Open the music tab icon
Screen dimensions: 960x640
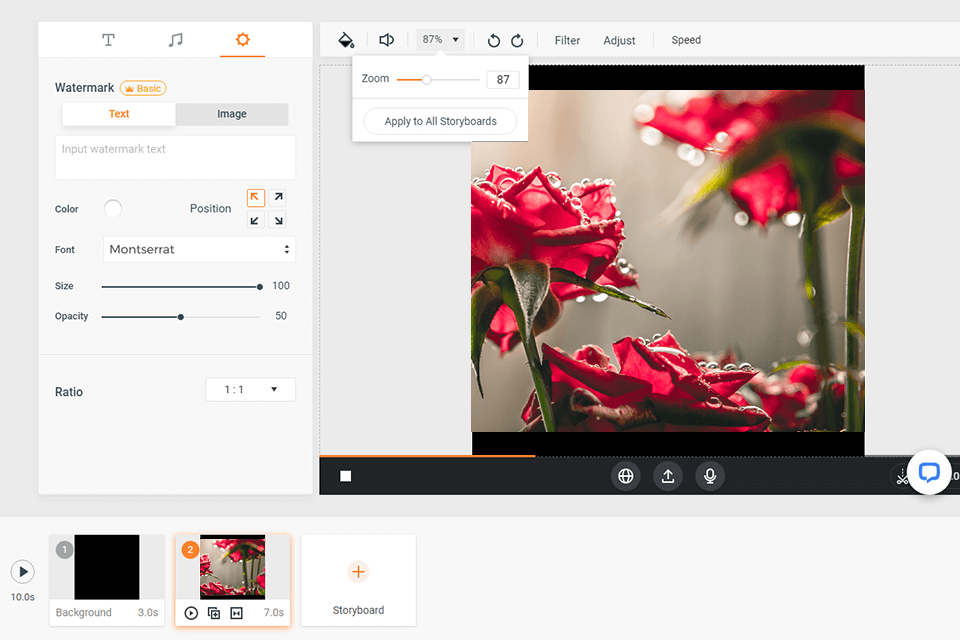coord(176,40)
